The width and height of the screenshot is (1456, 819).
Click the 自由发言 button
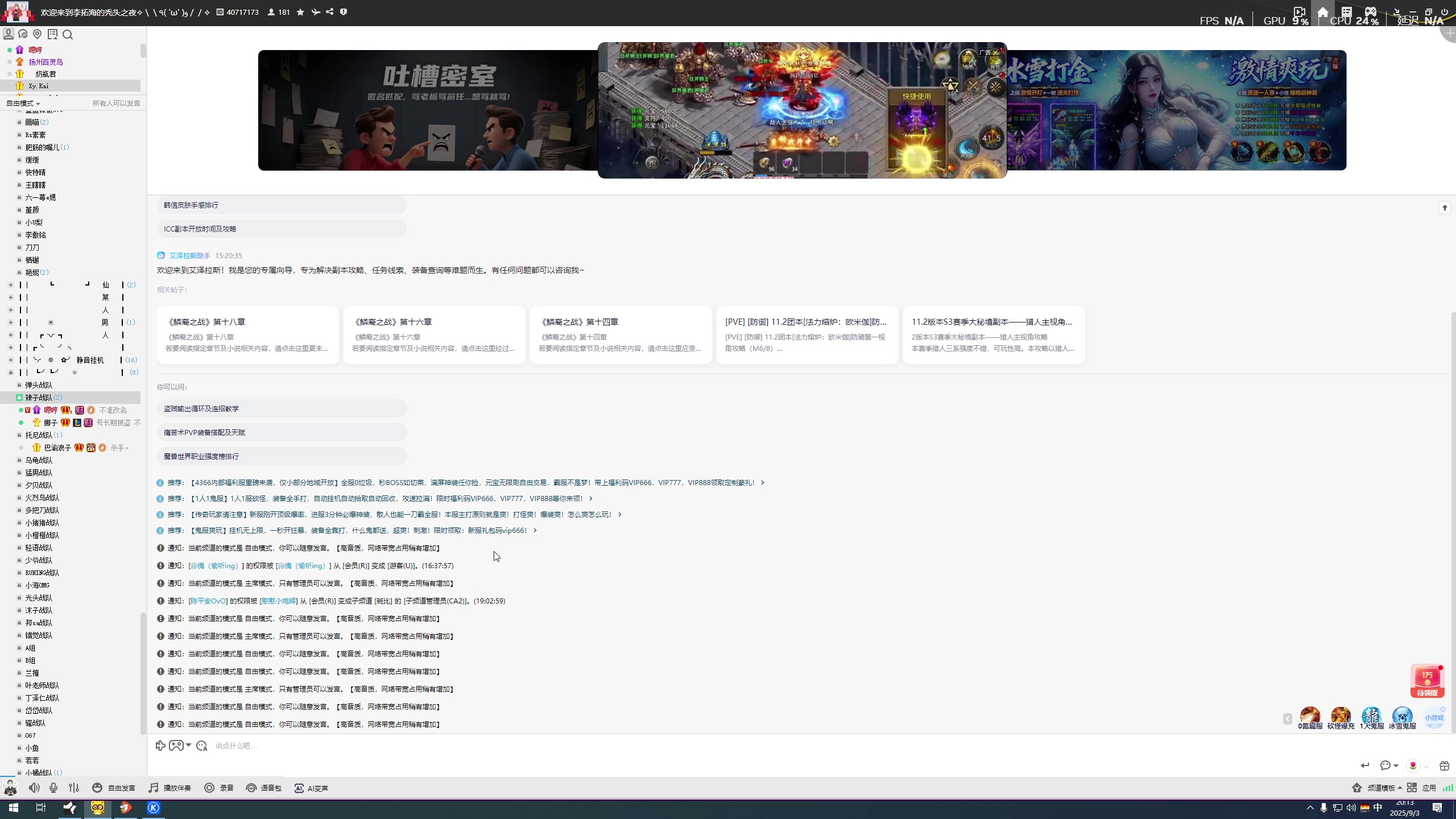[114, 788]
